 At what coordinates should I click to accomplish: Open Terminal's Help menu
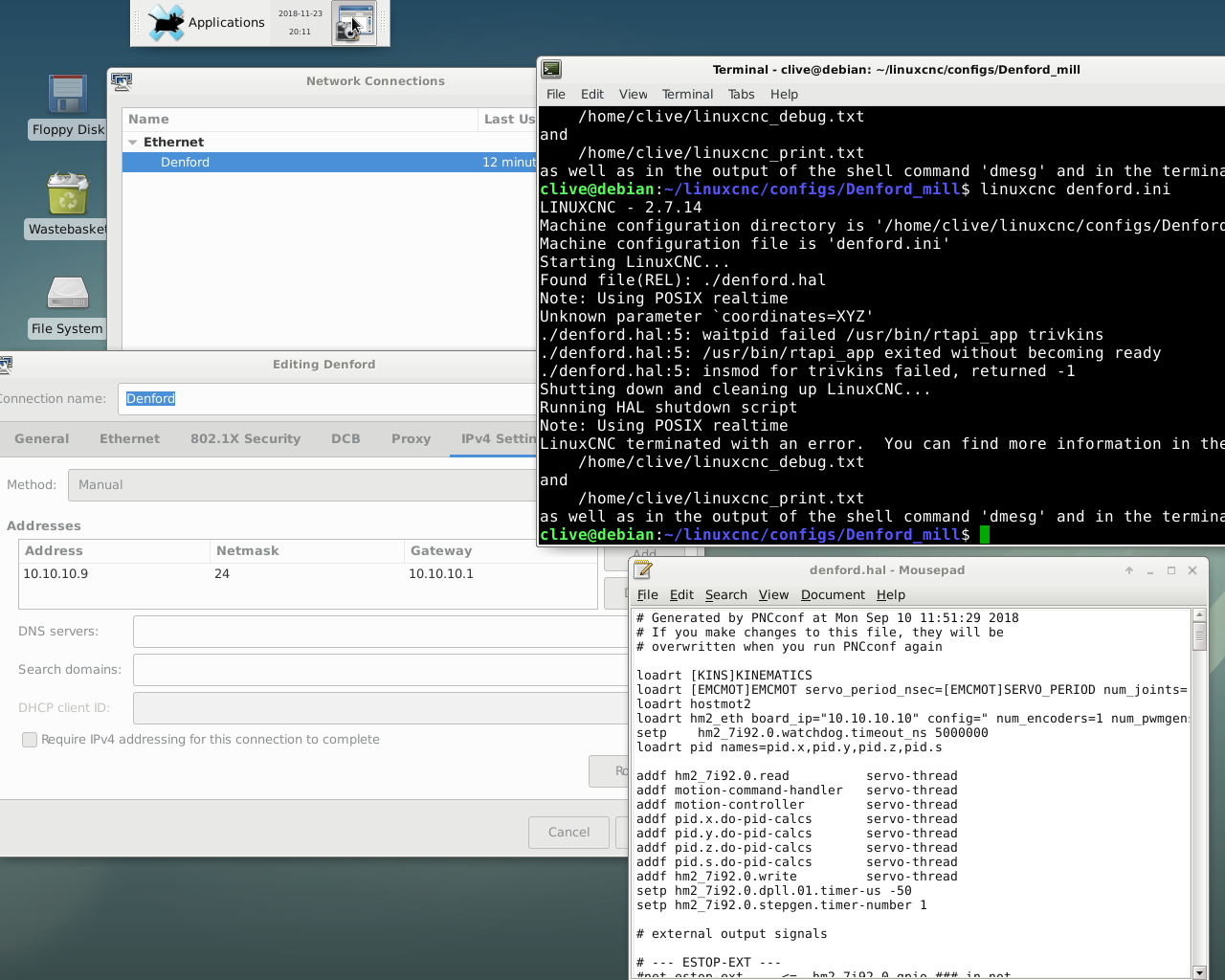[785, 94]
